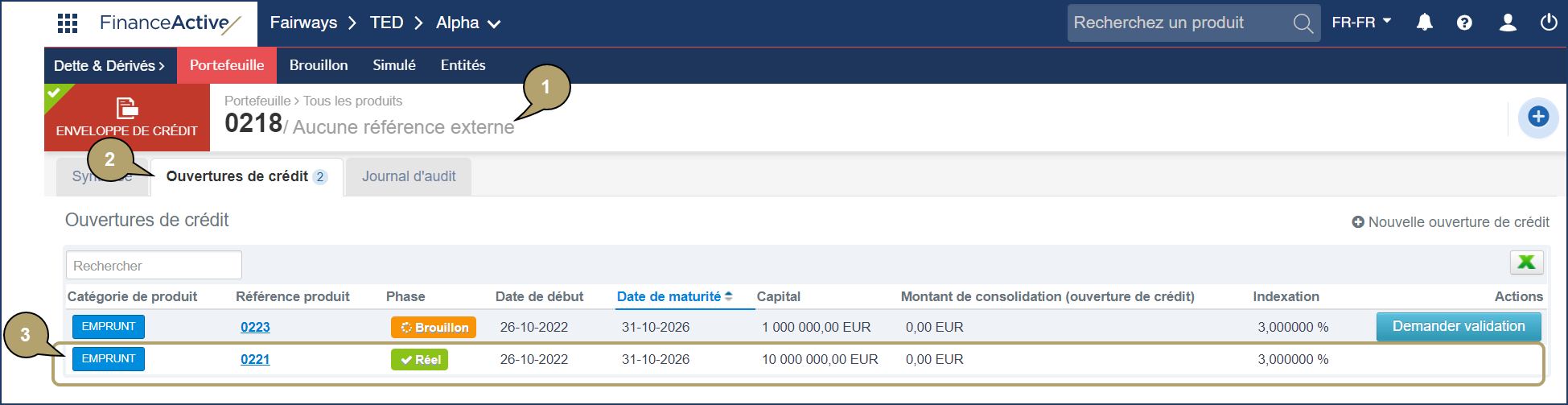The height and width of the screenshot is (405, 1568).
Task: Open the help question mark icon
Action: coord(1464,23)
